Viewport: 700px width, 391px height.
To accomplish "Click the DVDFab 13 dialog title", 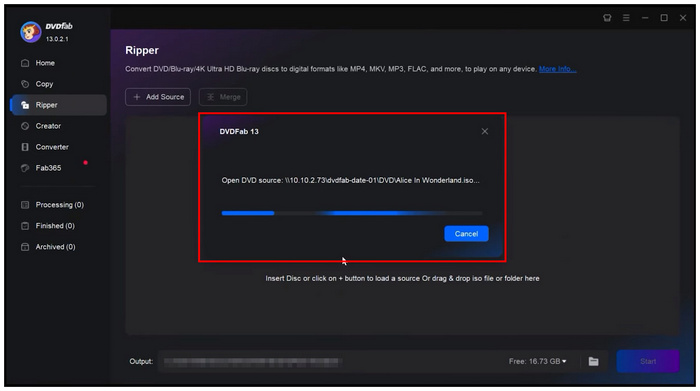I will [239, 132].
